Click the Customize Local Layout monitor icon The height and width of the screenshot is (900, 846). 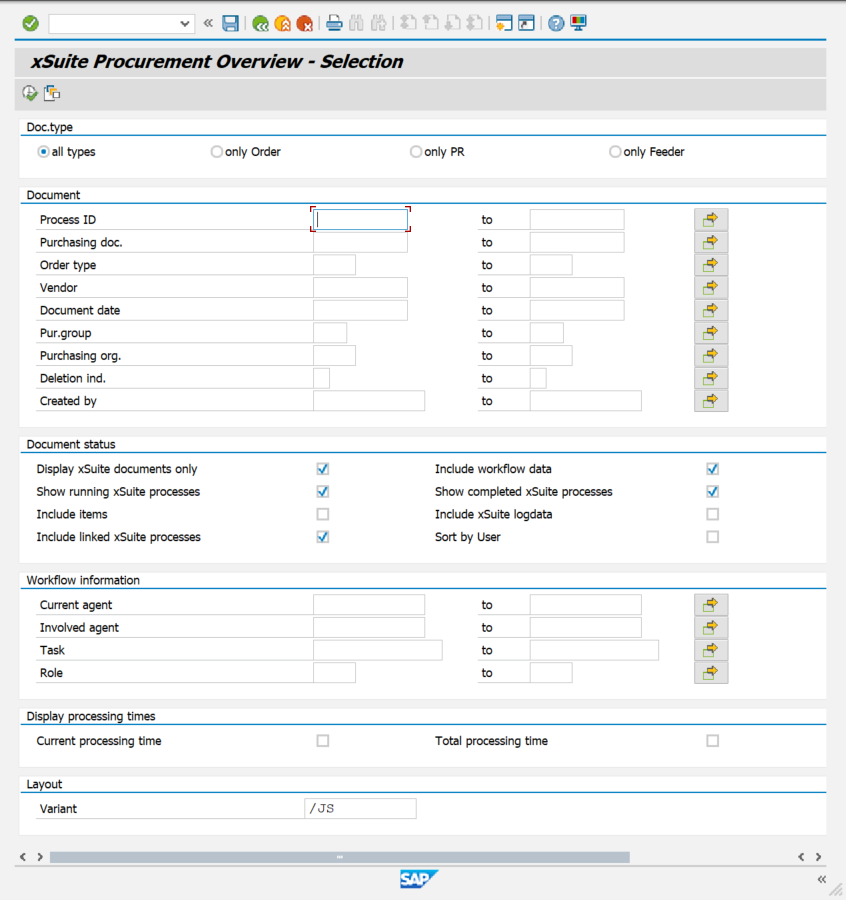point(578,23)
